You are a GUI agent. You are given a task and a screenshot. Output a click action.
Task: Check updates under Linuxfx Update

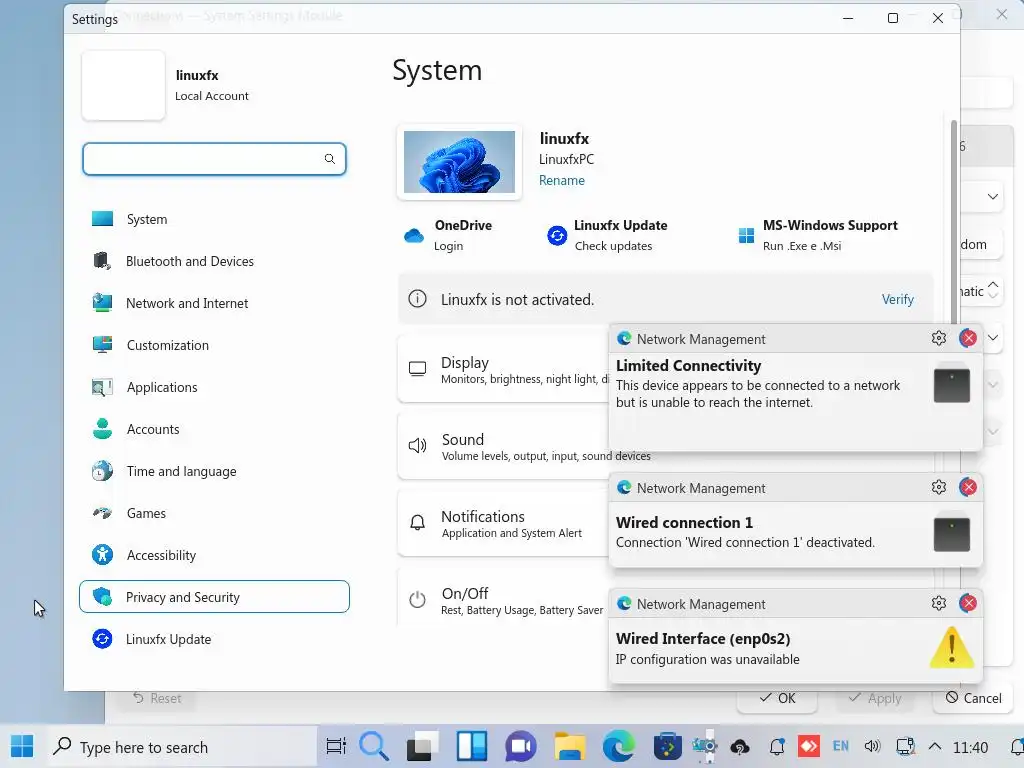click(613, 246)
